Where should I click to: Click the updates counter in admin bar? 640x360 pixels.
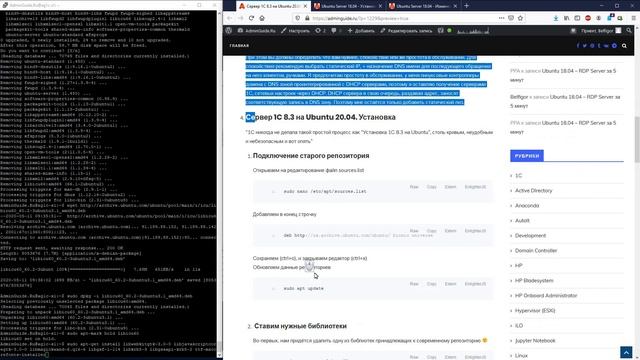320,31
